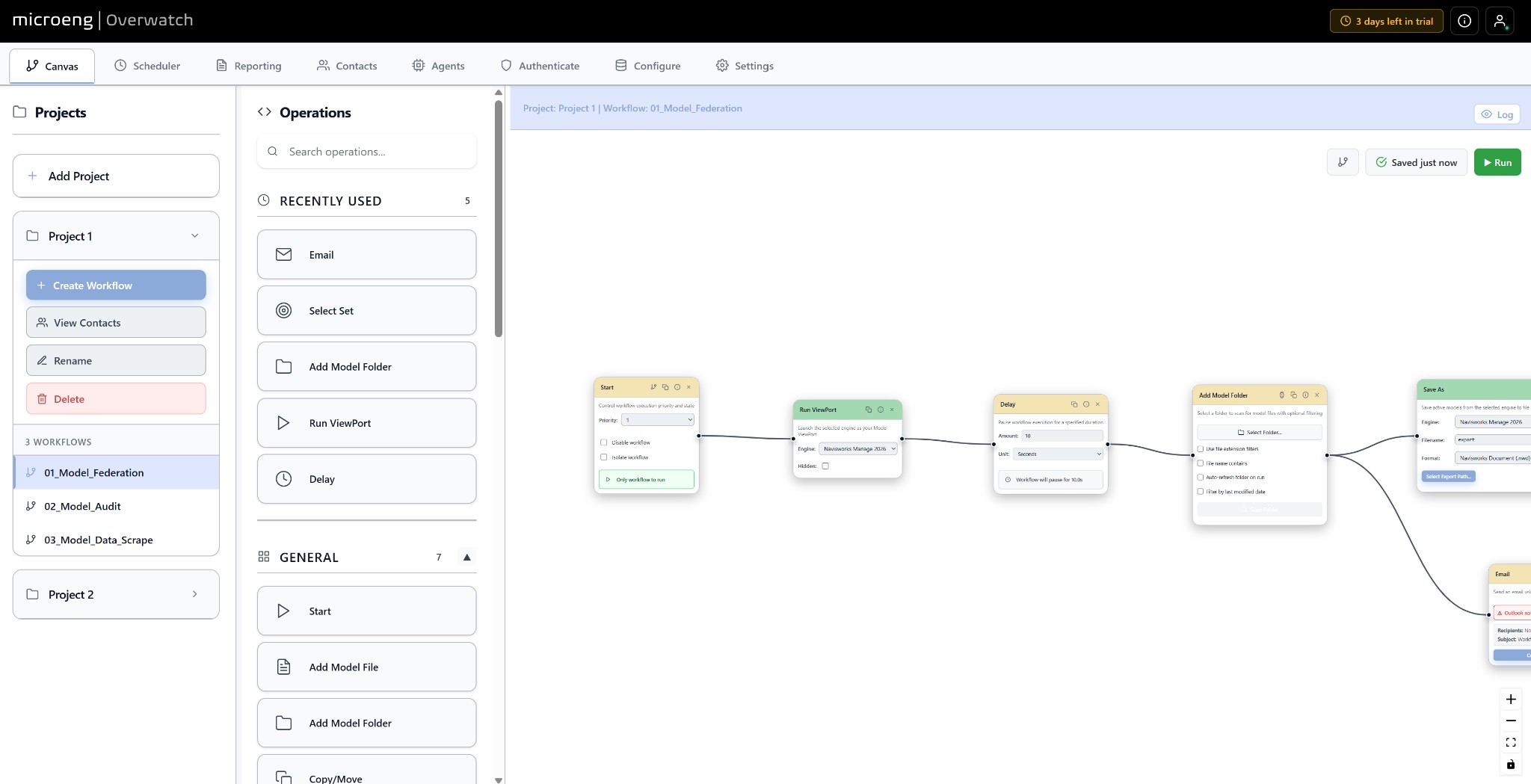Click the info icon on Delay node
Viewport: 1531px width, 784px height.
click(x=1086, y=404)
